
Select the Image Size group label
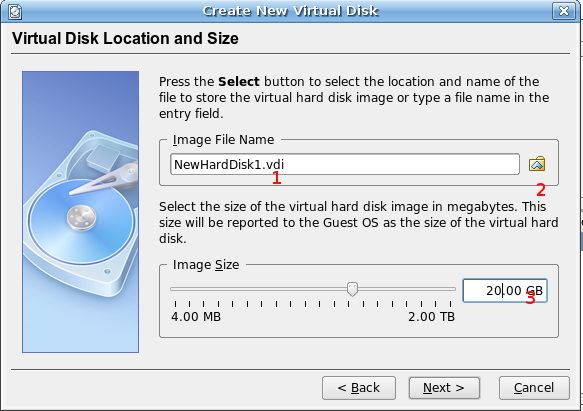tap(206, 264)
